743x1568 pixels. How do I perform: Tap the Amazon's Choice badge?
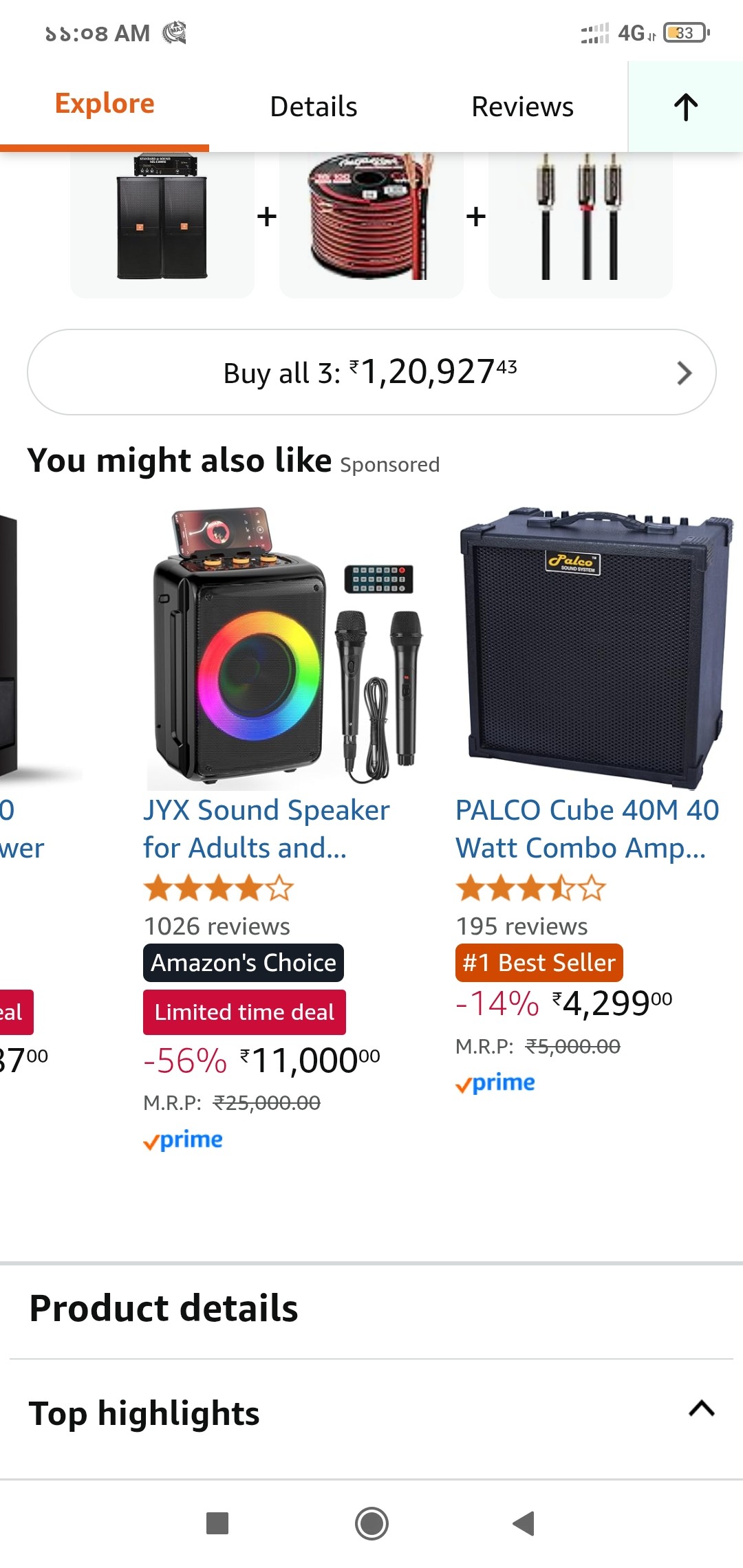(244, 963)
